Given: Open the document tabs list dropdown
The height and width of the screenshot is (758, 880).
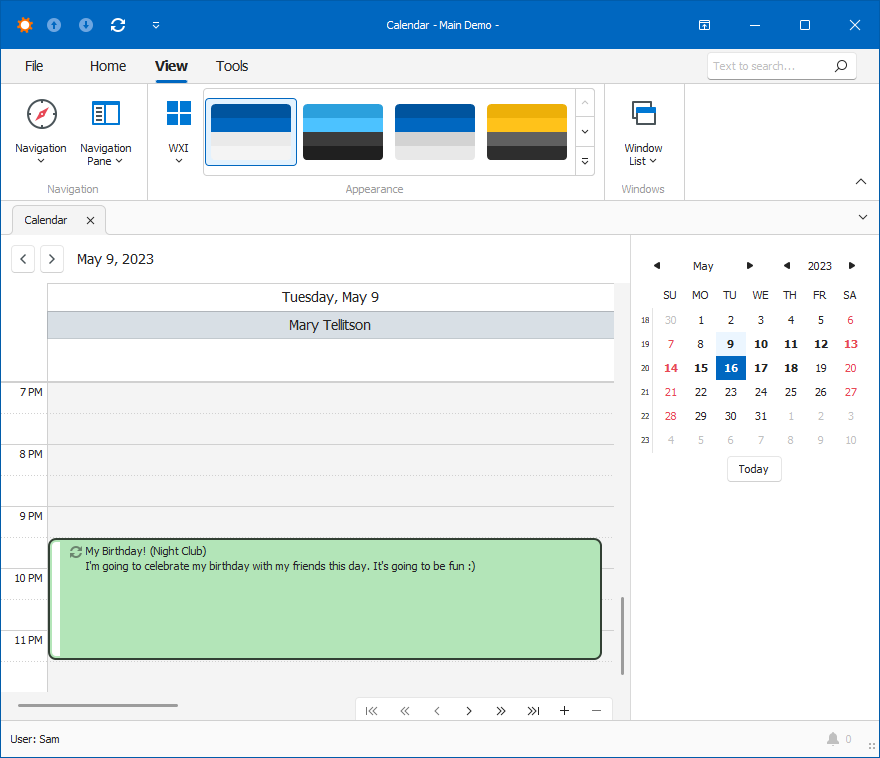Looking at the screenshot, I should click(863, 217).
